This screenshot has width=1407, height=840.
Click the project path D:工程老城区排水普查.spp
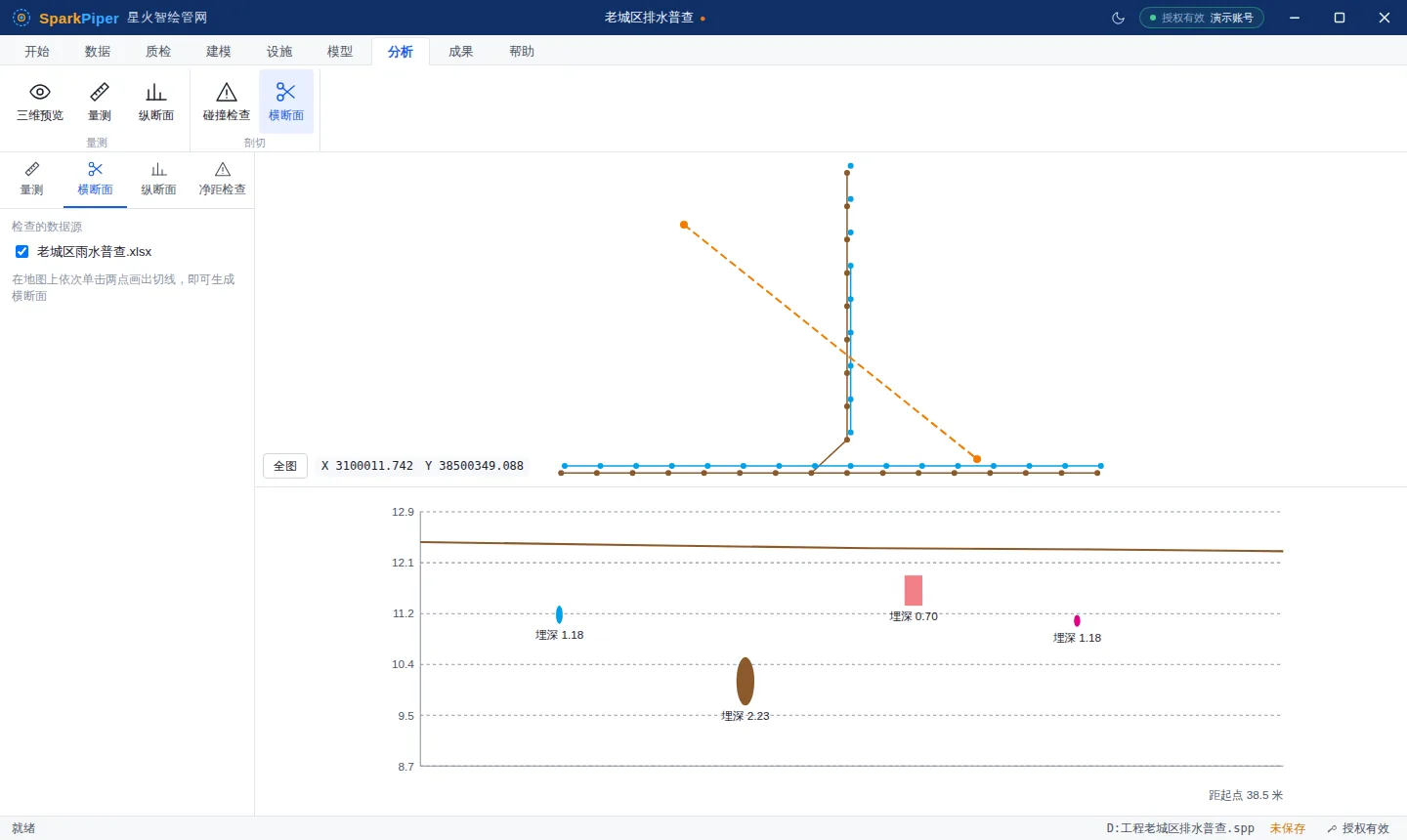click(x=1180, y=828)
